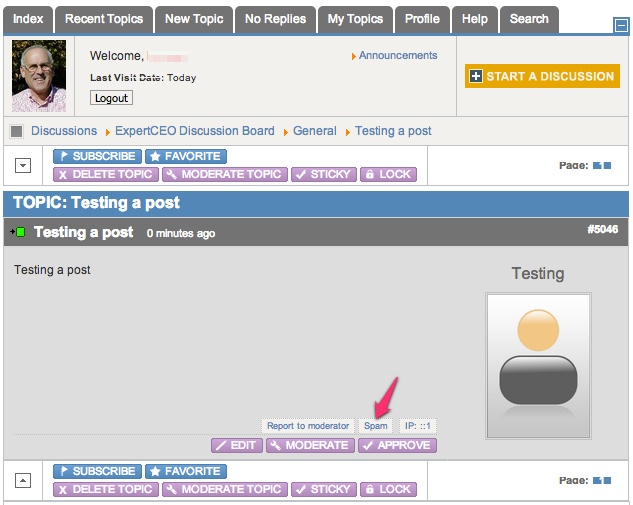This screenshot has height=505, width=633.
Task: Lock the topic from top toolbar
Action: pos(388,174)
